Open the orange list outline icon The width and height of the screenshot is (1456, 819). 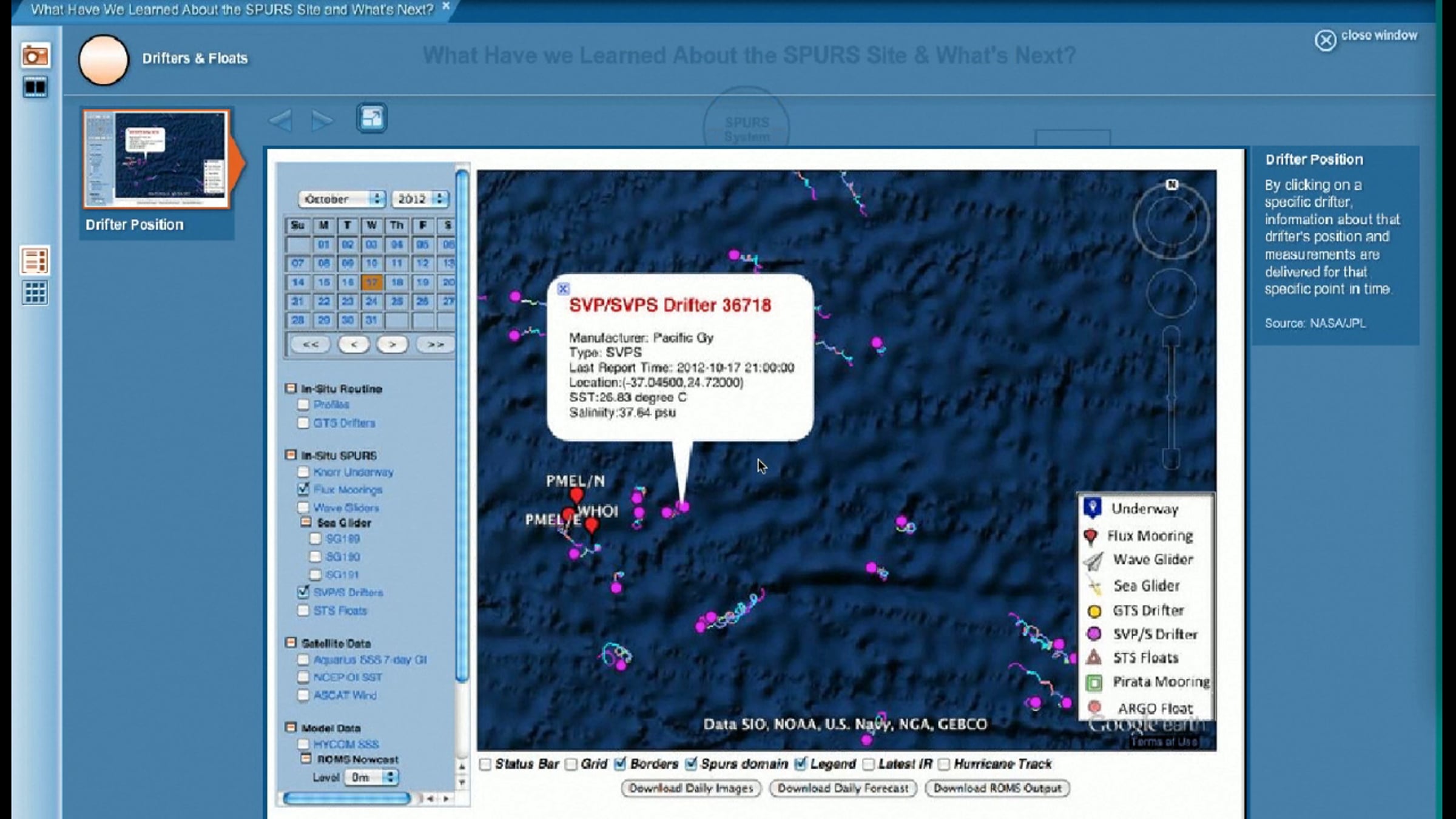35,260
